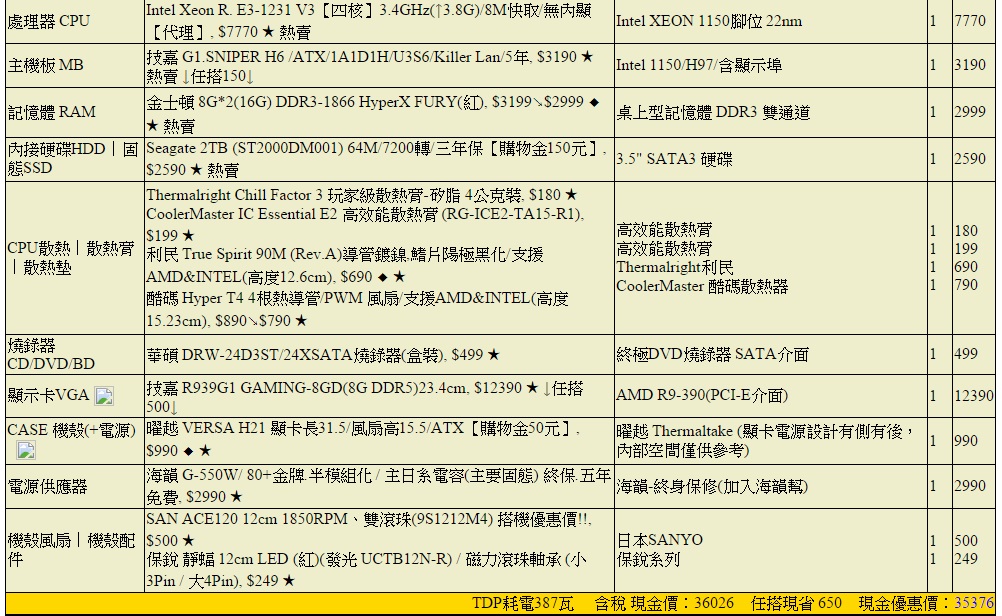
Task: Click the Intel Xeon E3-1231 V3 product description
Action: 369,21
